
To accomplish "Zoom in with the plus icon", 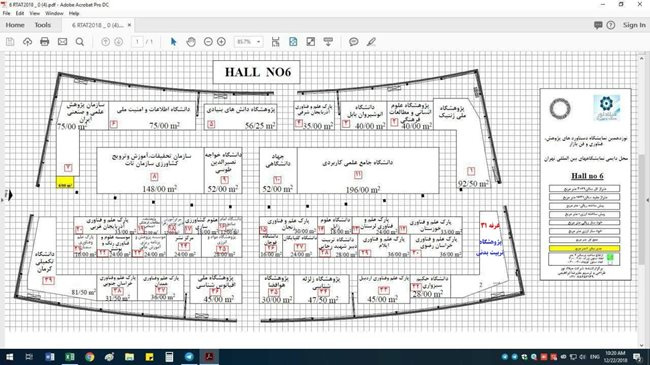I will click(221, 41).
